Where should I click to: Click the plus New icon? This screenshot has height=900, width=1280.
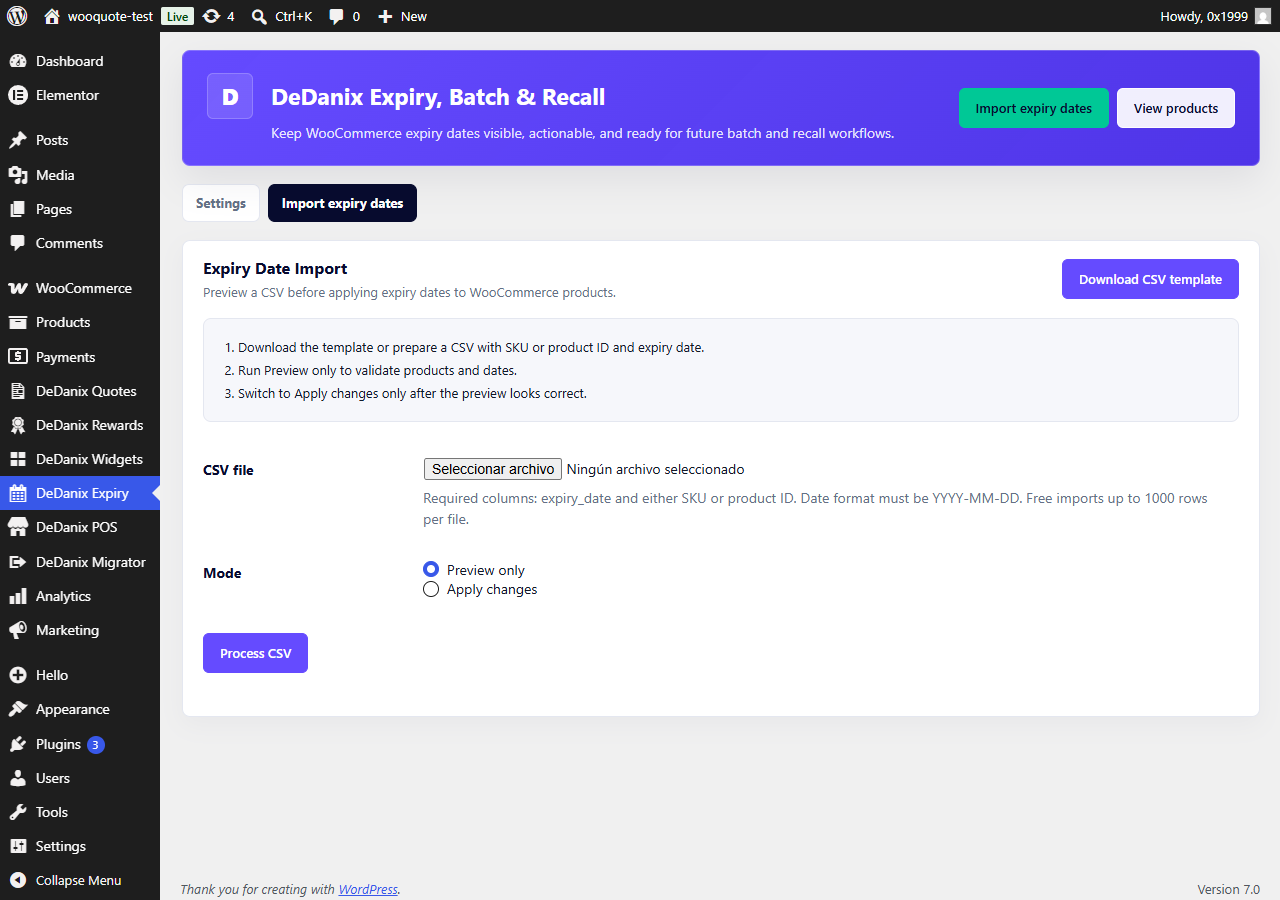[x=385, y=16]
